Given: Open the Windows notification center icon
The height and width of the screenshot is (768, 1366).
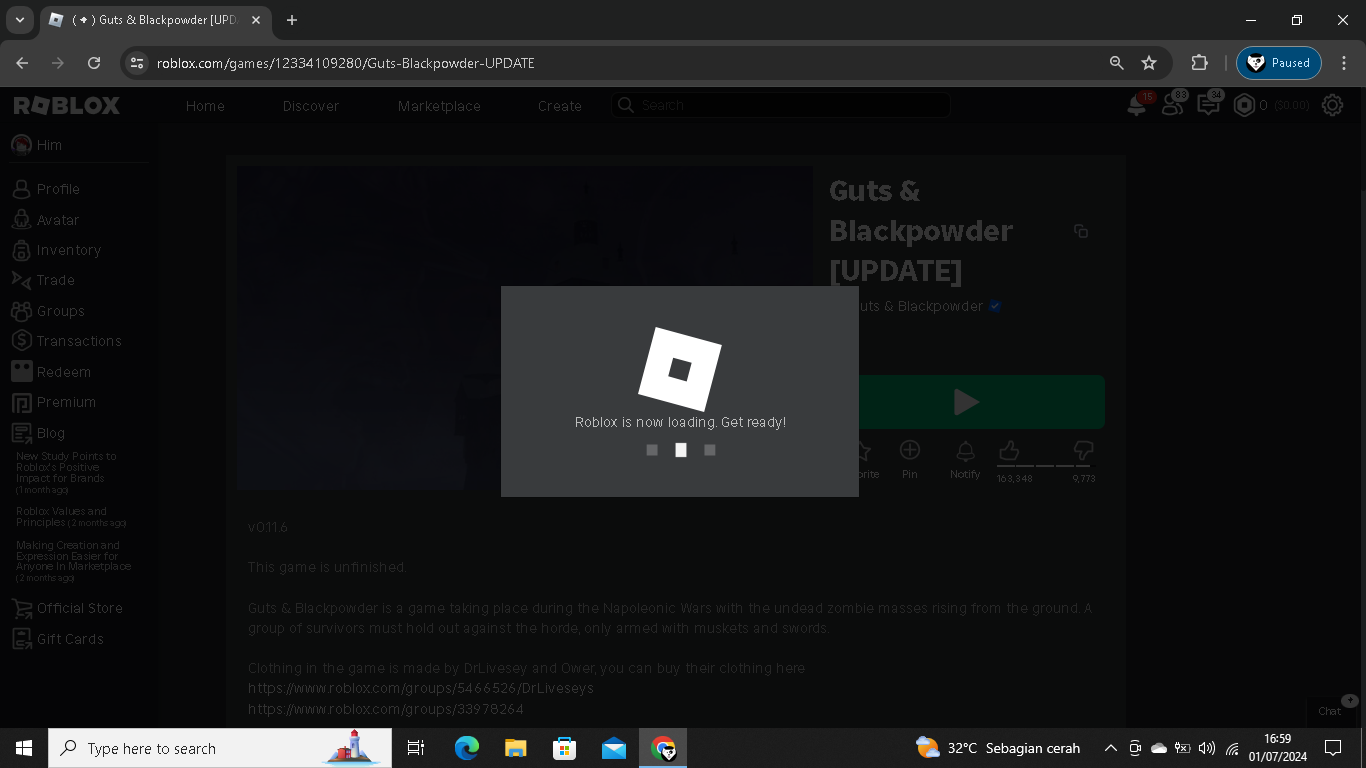Looking at the screenshot, I should pyautogui.click(x=1333, y=748).
